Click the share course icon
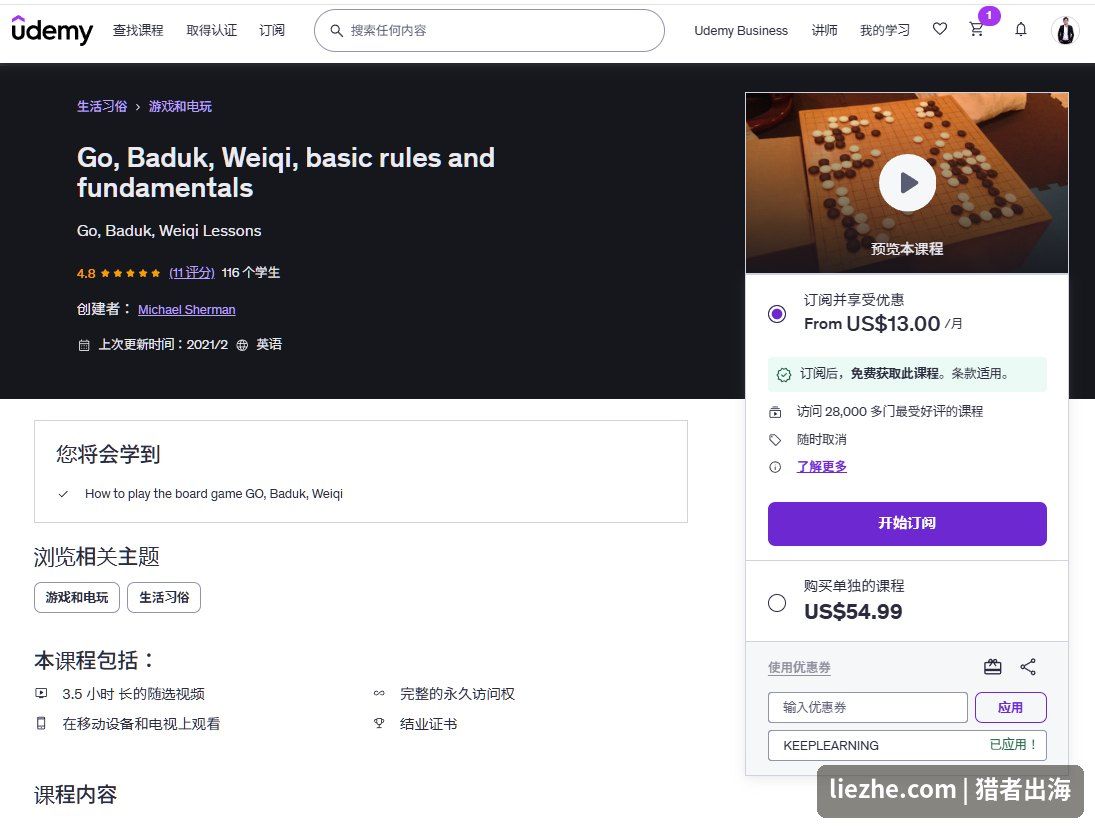 (1028, 667)
